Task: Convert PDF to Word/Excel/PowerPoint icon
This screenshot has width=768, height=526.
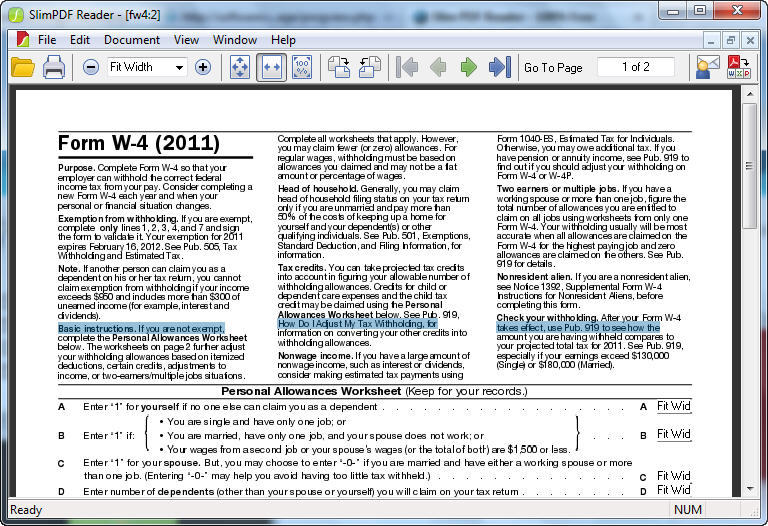Action: [x=739, y=67]
